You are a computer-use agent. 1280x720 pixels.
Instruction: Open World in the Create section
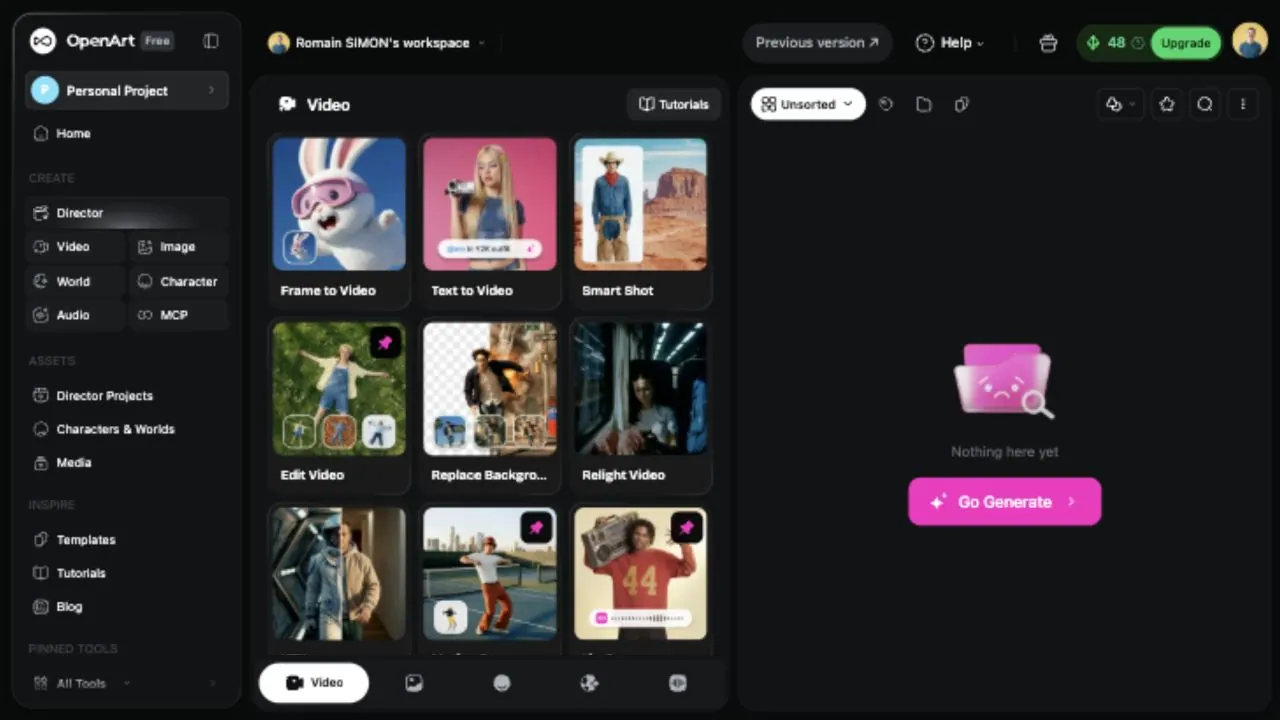(x=75, y=282)
